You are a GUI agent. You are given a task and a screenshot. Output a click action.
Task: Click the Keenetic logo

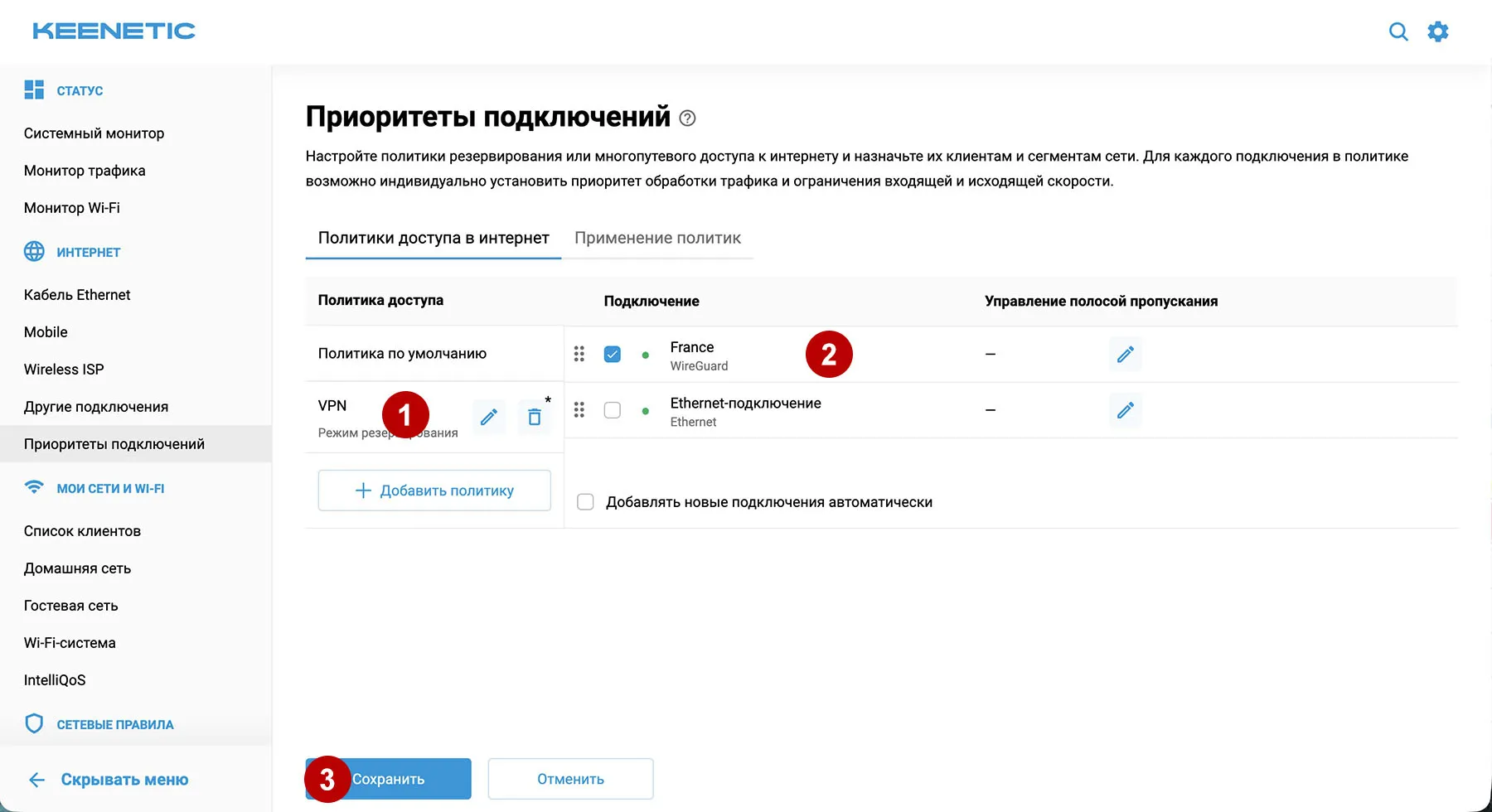[113, 31]
